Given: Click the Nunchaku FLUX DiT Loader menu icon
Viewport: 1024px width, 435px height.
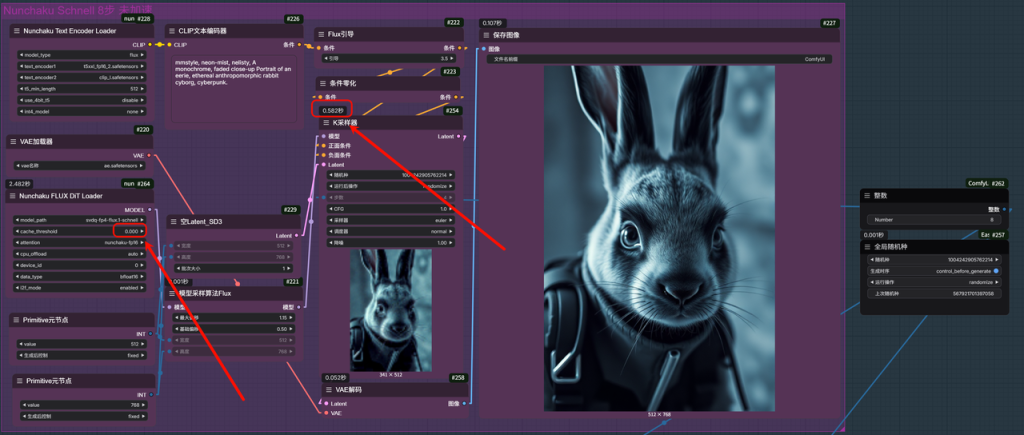Looking at the screenshot, I should [x=16, y=196].
